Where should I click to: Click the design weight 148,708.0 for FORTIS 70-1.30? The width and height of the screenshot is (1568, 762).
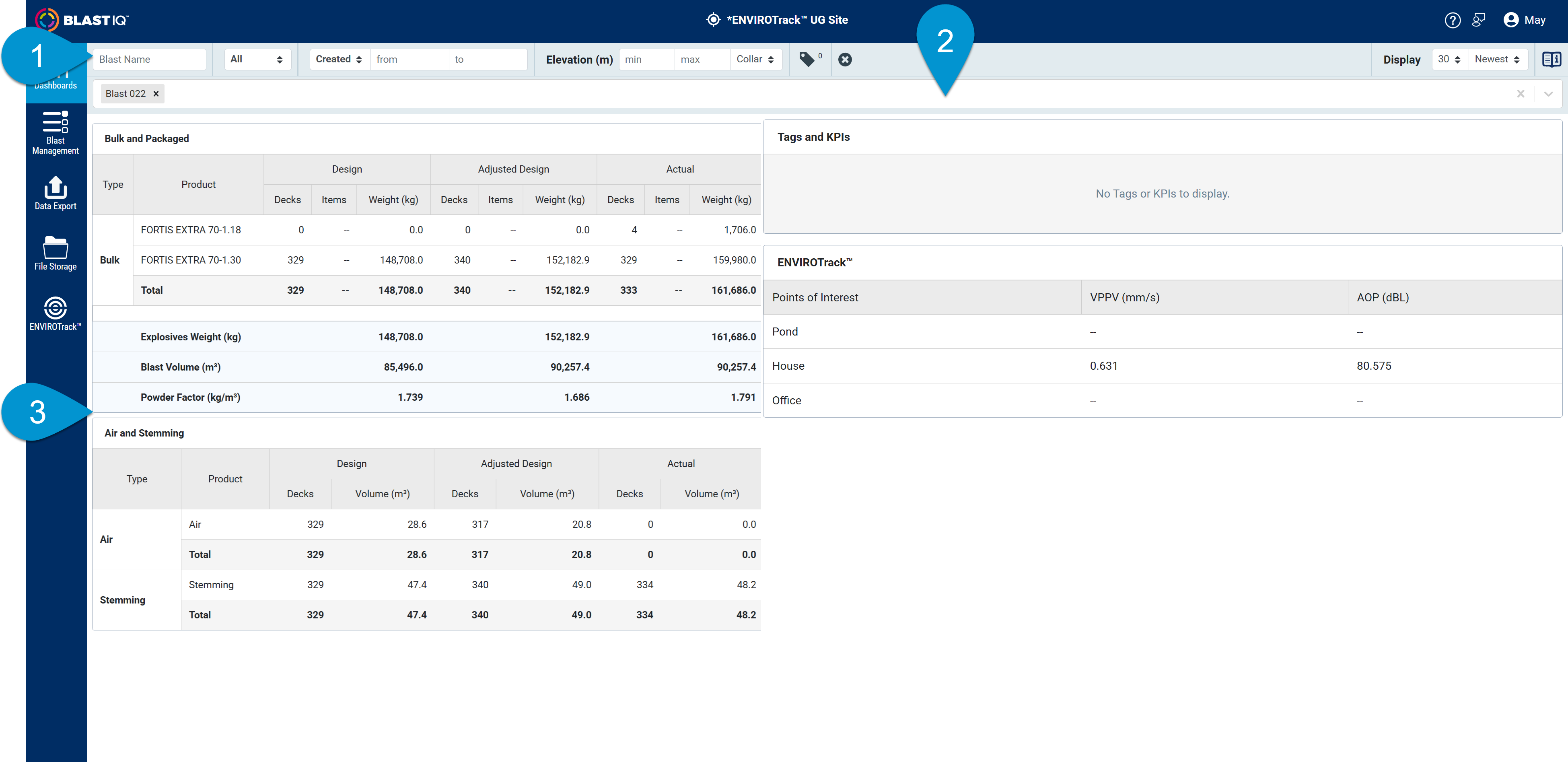tap(401, 260)
